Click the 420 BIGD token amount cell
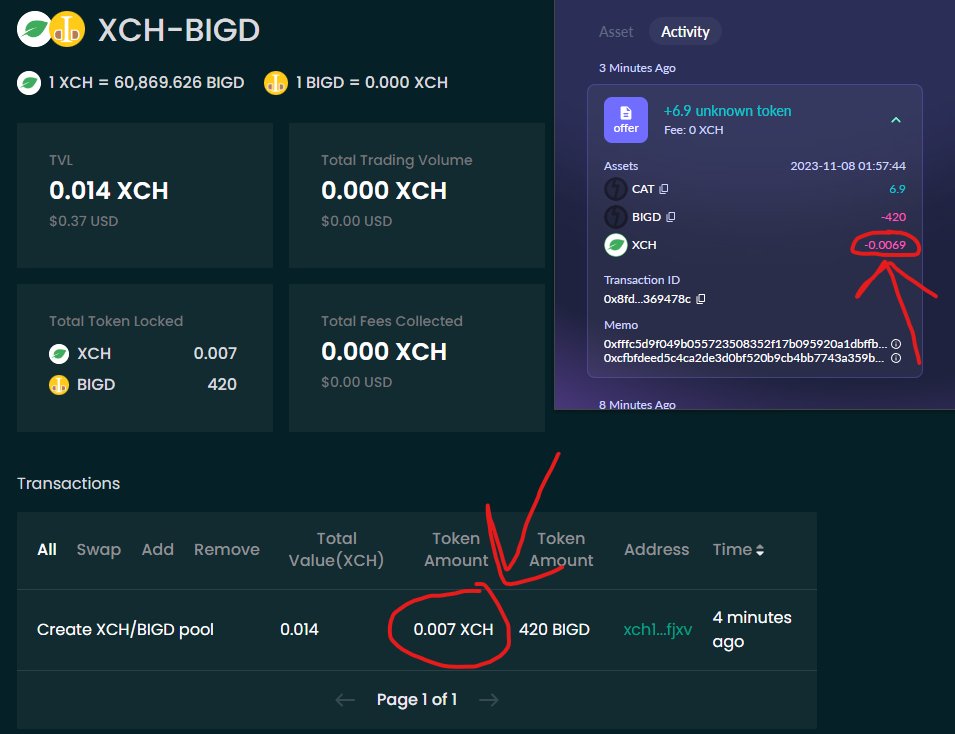Screen dimensions: 955x734 (x=554, y=629)
